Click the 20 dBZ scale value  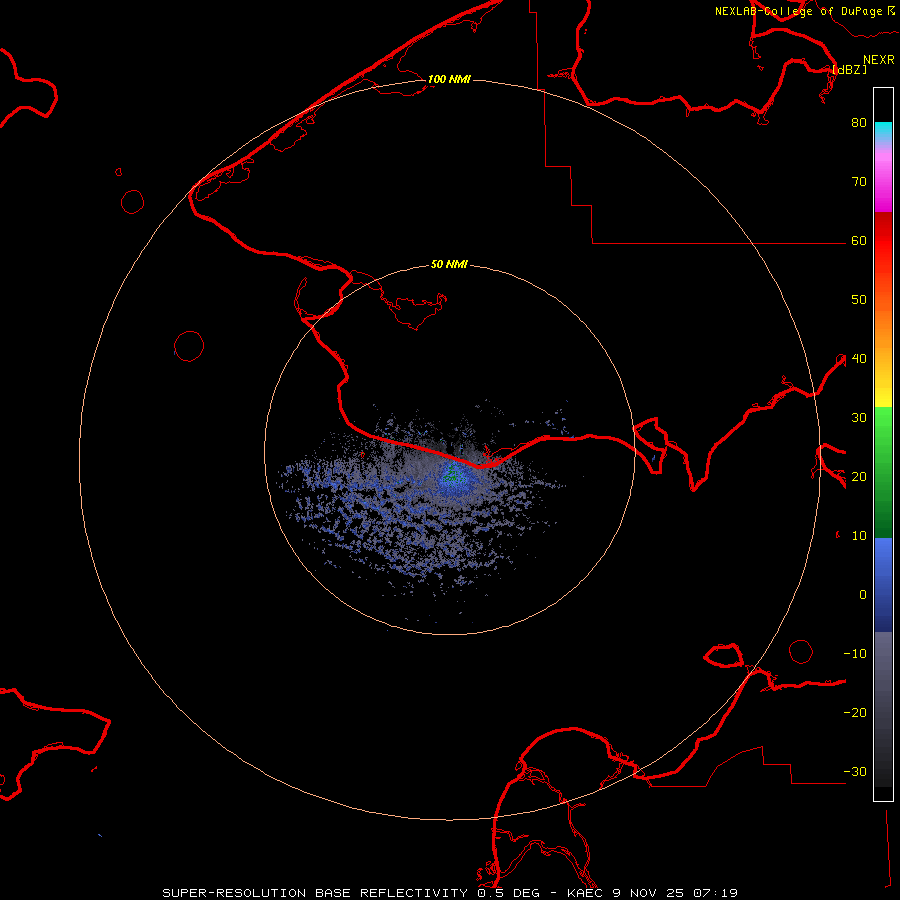[x=859, y=477]
